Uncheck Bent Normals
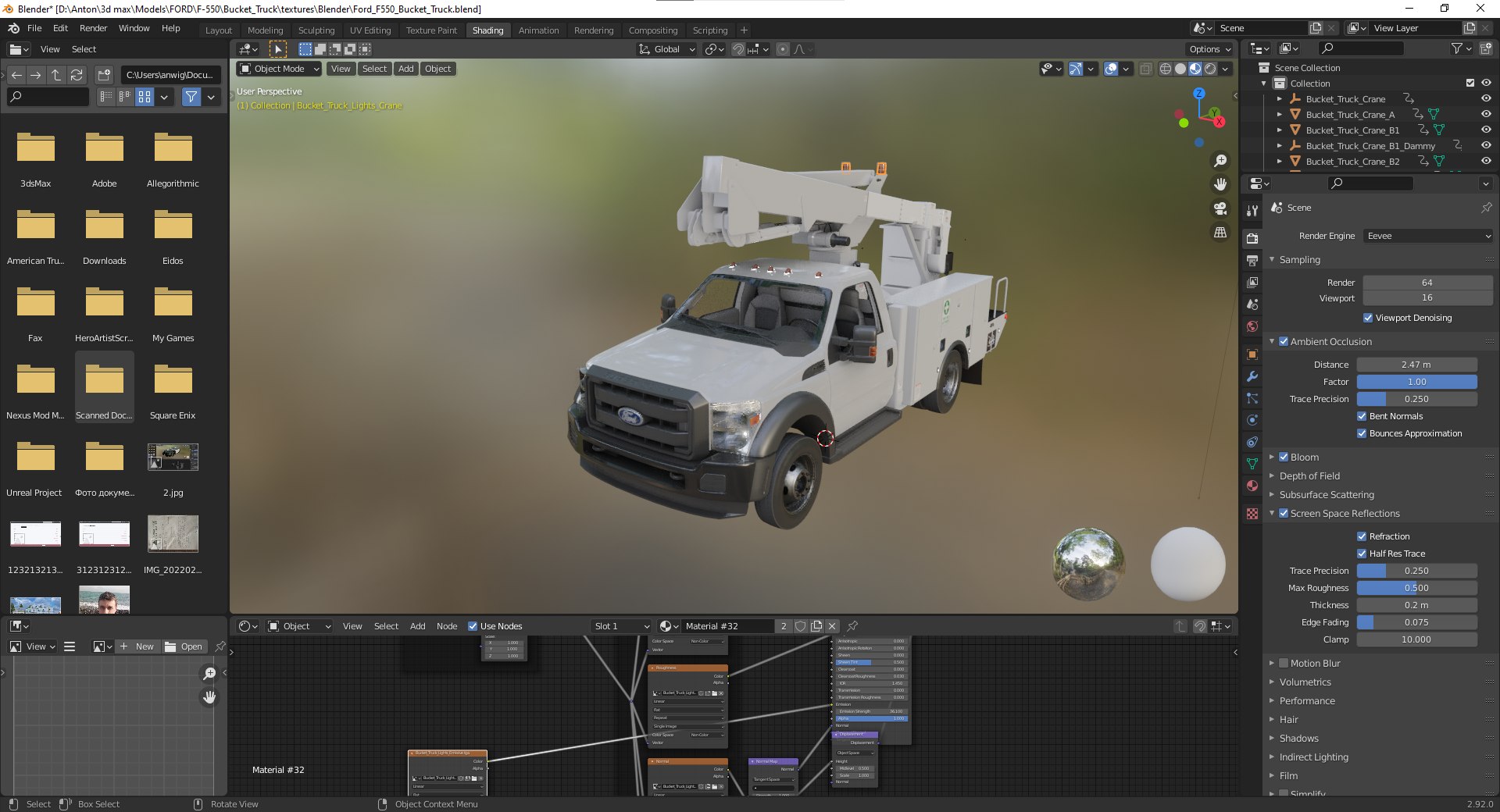 pyautogui.click(x=1362, y=416)
